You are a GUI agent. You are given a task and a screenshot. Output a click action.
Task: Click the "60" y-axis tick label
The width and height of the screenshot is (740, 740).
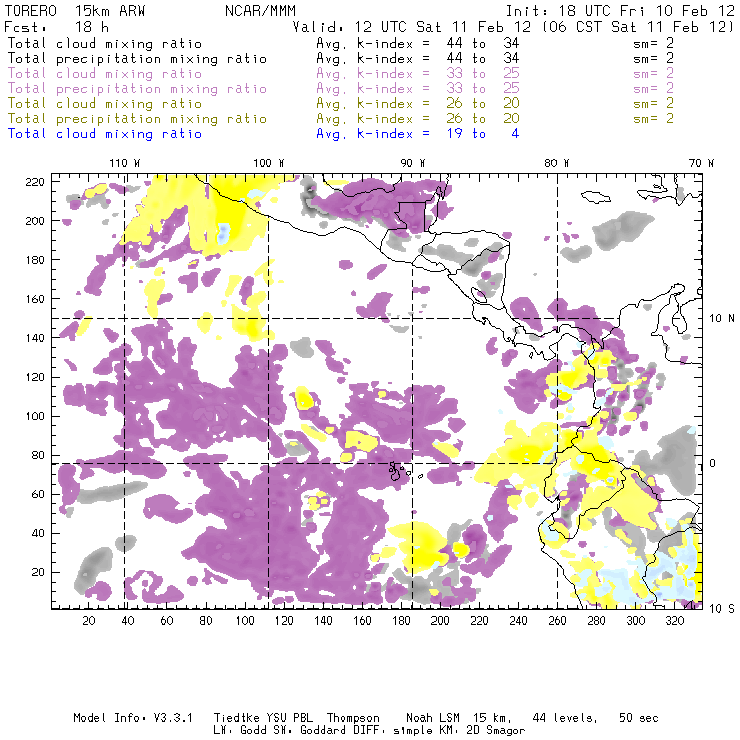[38, 494]
